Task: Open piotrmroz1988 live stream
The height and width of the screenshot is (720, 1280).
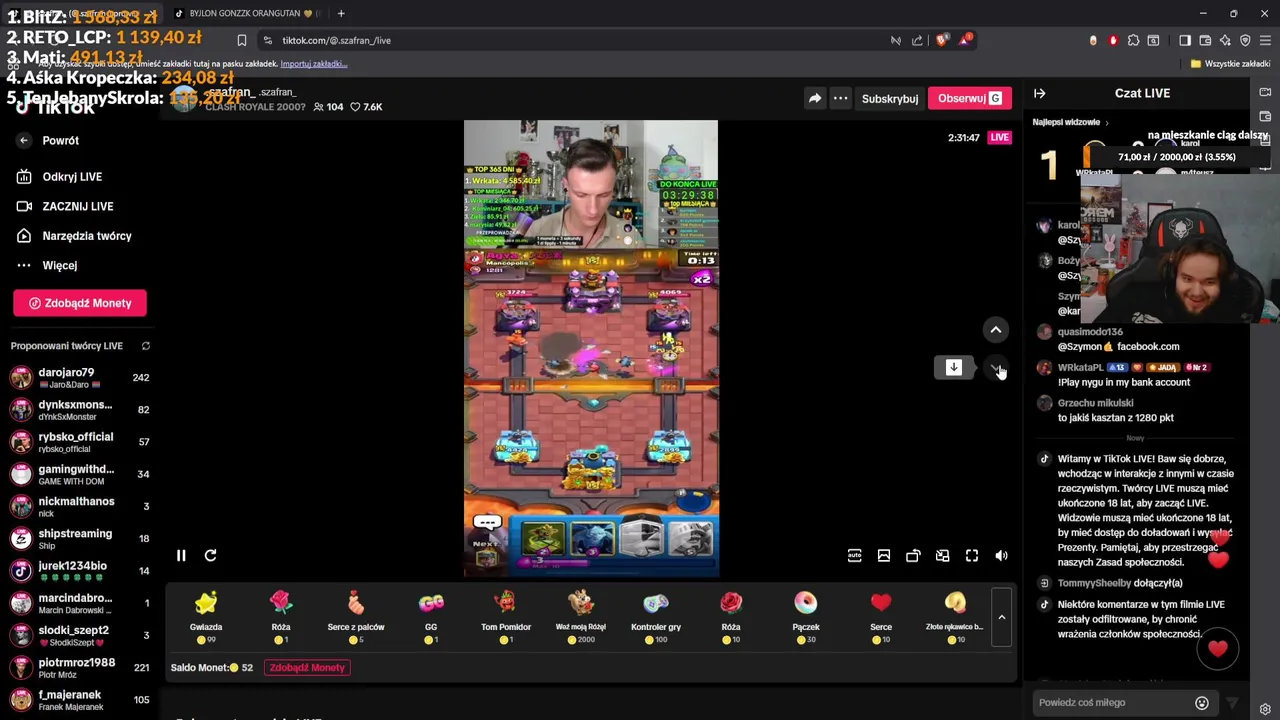Action: [x=80, y=667]
